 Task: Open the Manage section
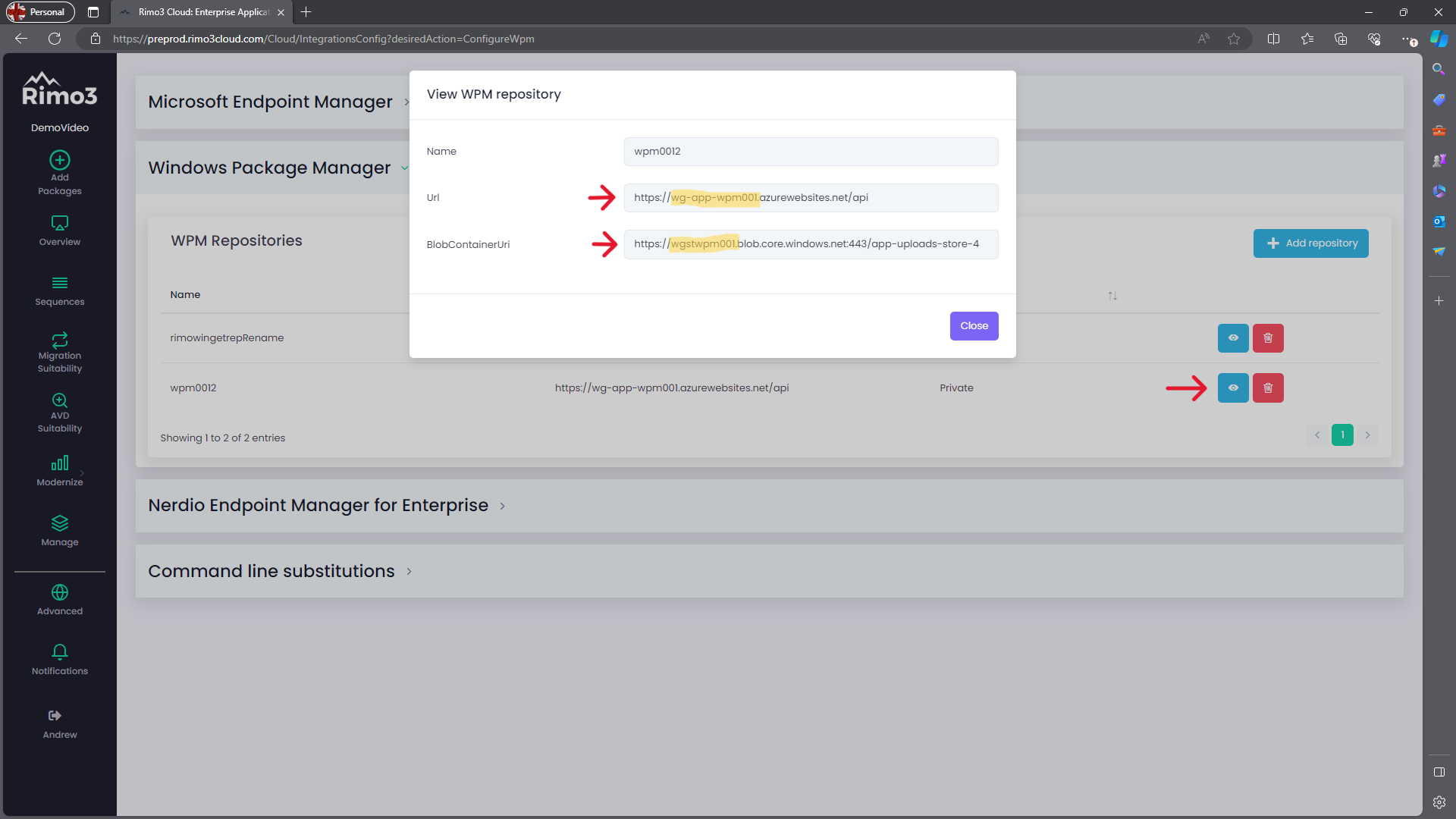point(60,531)
